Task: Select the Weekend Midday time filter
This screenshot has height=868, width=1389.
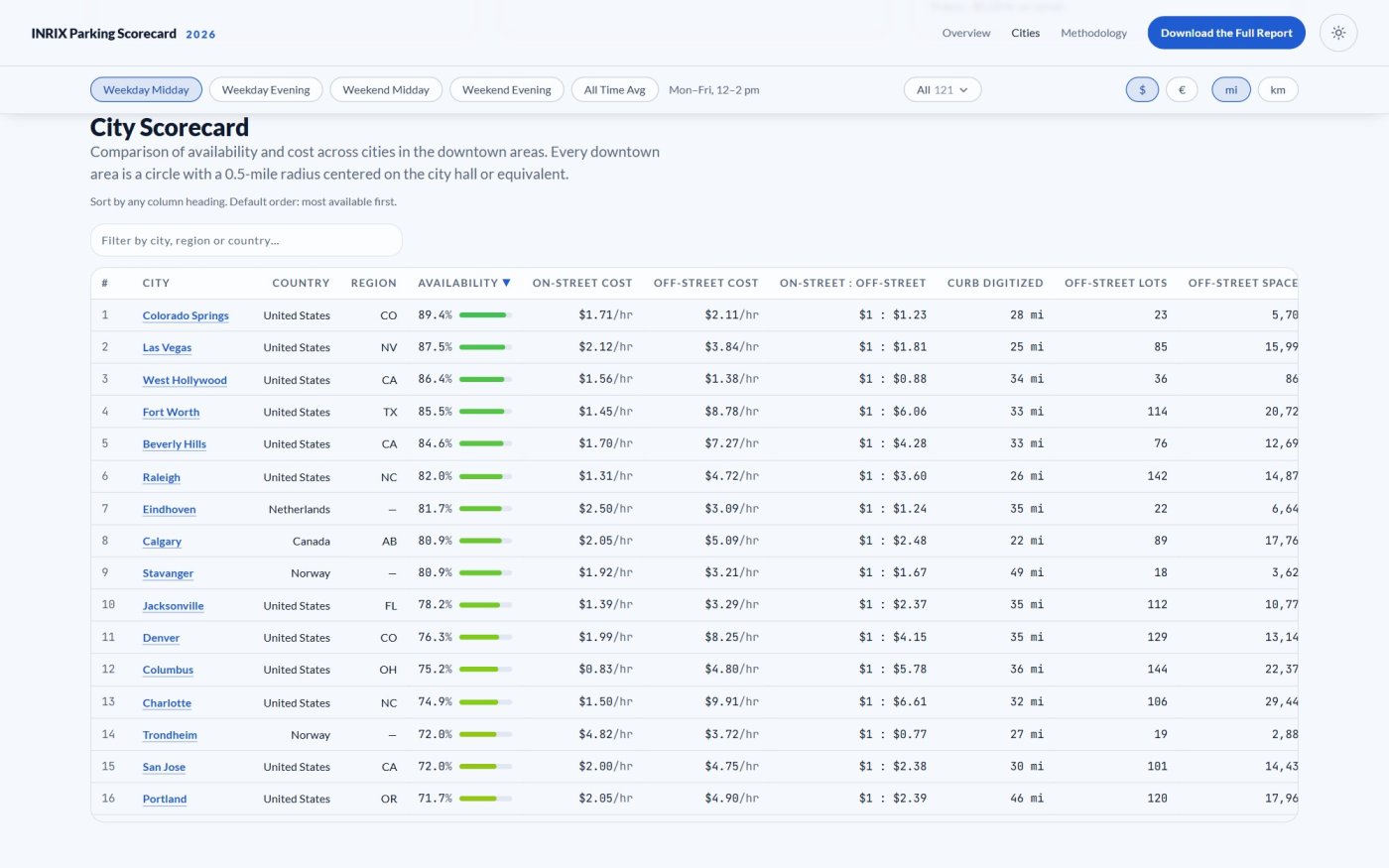Action: (x=386, y=89)
